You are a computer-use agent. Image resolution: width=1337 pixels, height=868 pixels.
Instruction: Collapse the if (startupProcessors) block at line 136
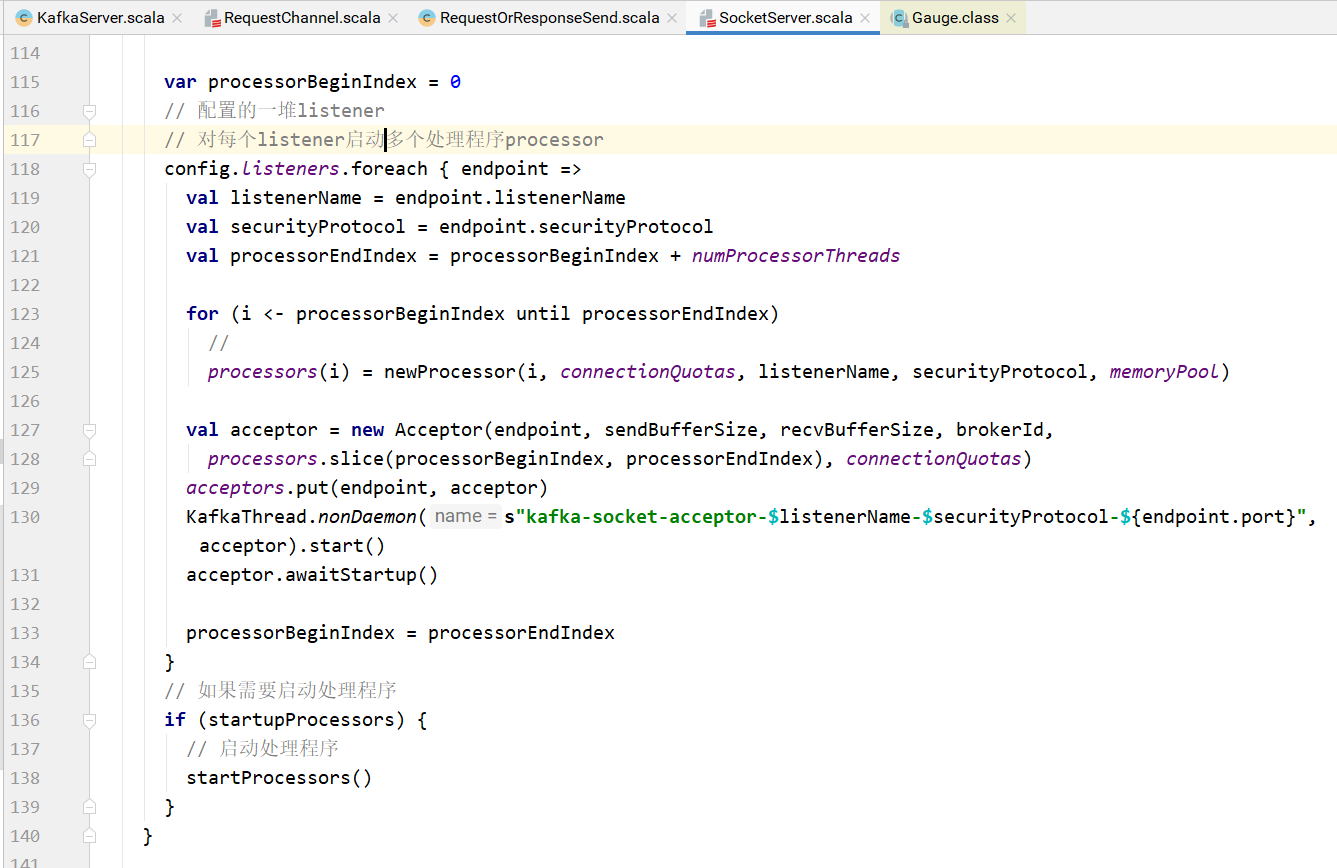pos(89,720)
